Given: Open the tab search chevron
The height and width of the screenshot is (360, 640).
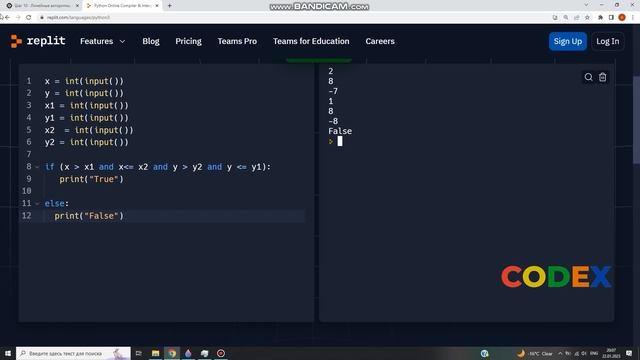Looking at the screenshot, I should click(x=586, y=5).
